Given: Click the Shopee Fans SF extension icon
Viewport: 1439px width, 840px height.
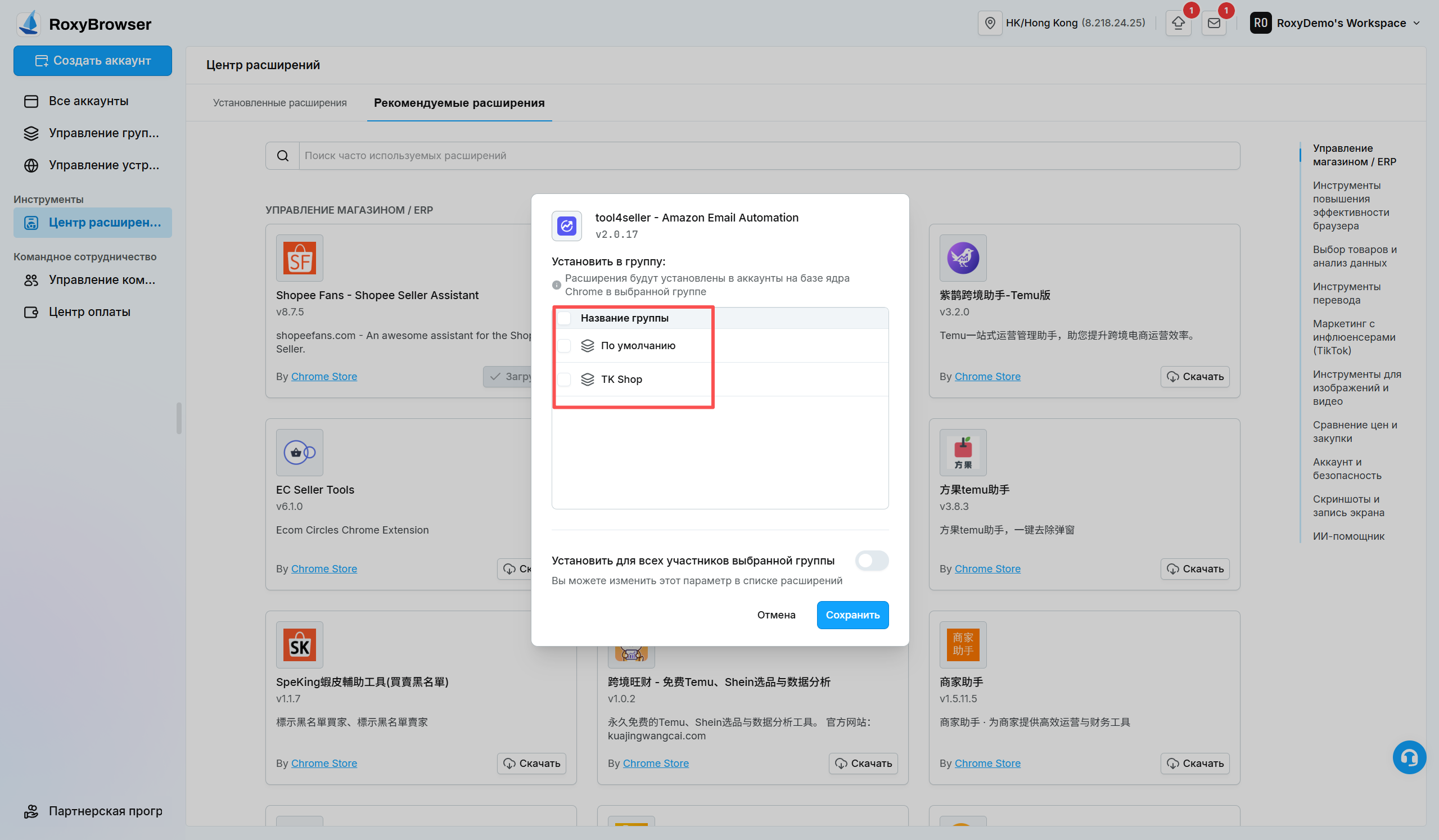Looking at the screenshot, I should click(299, 258).
